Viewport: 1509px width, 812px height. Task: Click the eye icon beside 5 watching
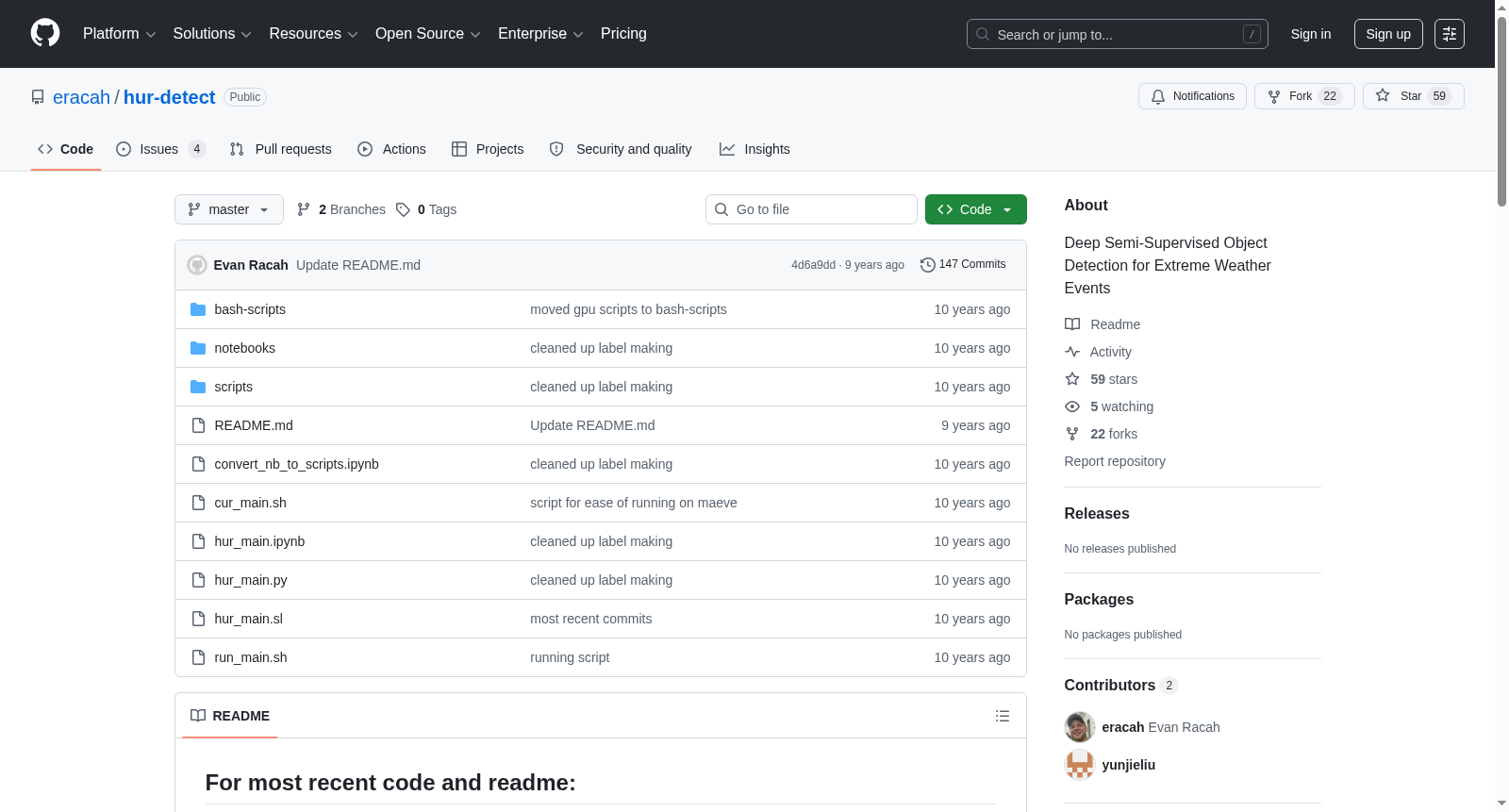pos(1072,406)
